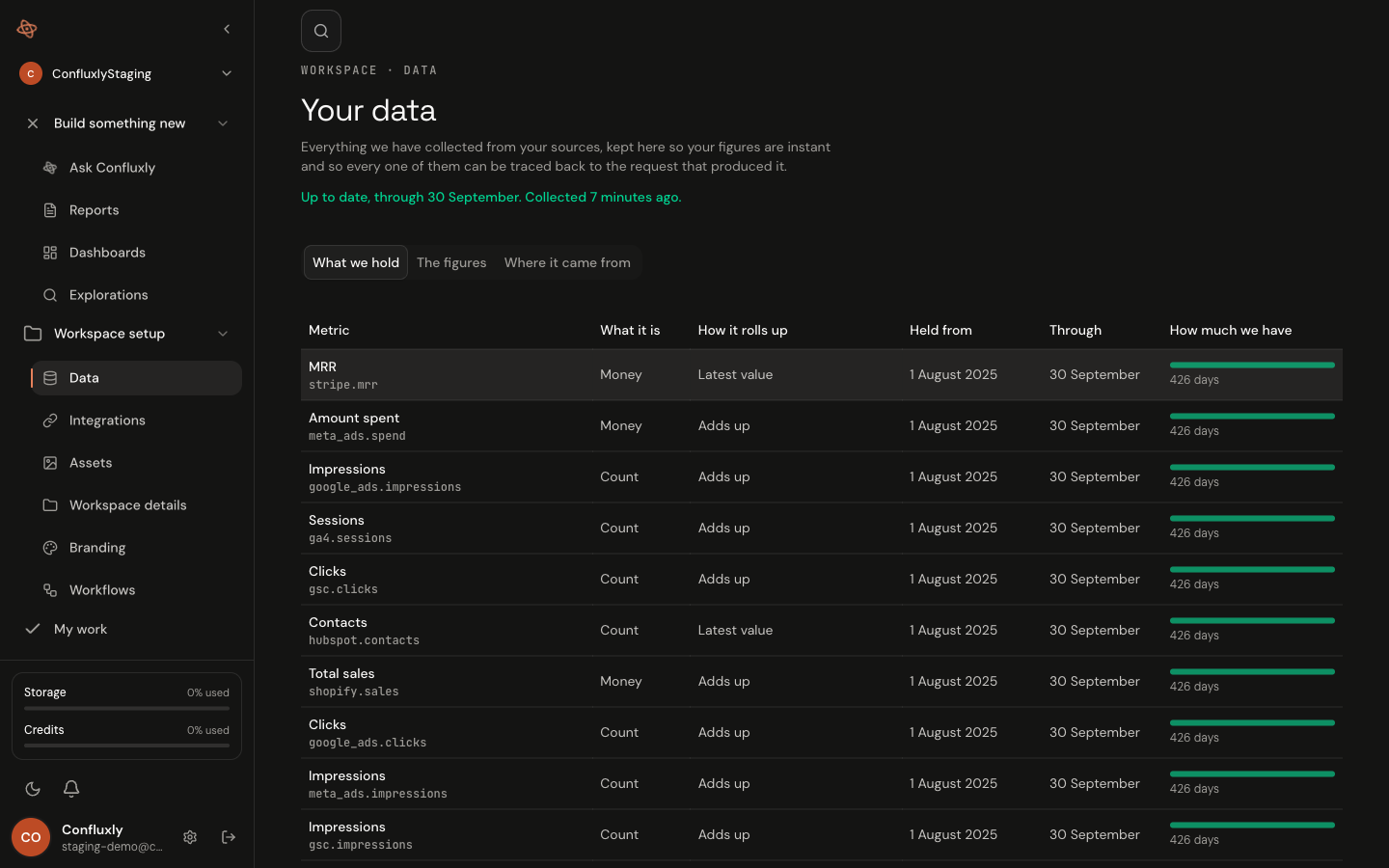Click the Metric column header

(329, 330)
